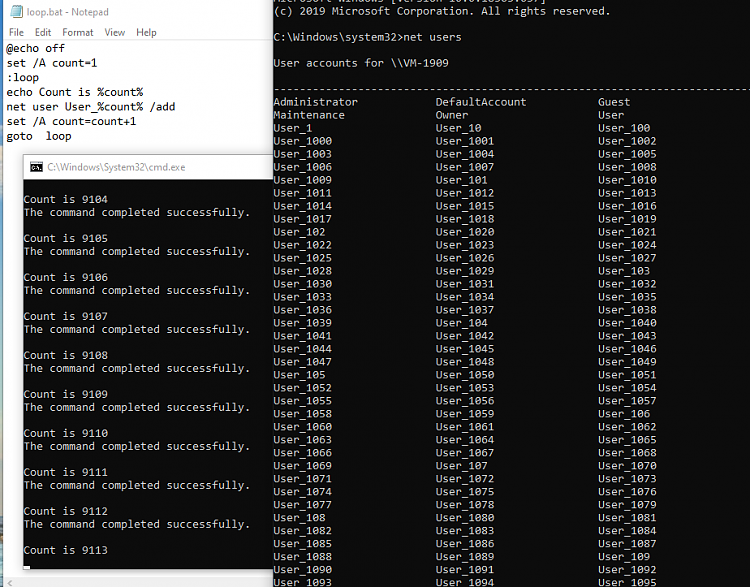The width and height of the screenshot is (750, 587).
Task: Open the Edit menu in Notepad
Action: coord(43,32)
